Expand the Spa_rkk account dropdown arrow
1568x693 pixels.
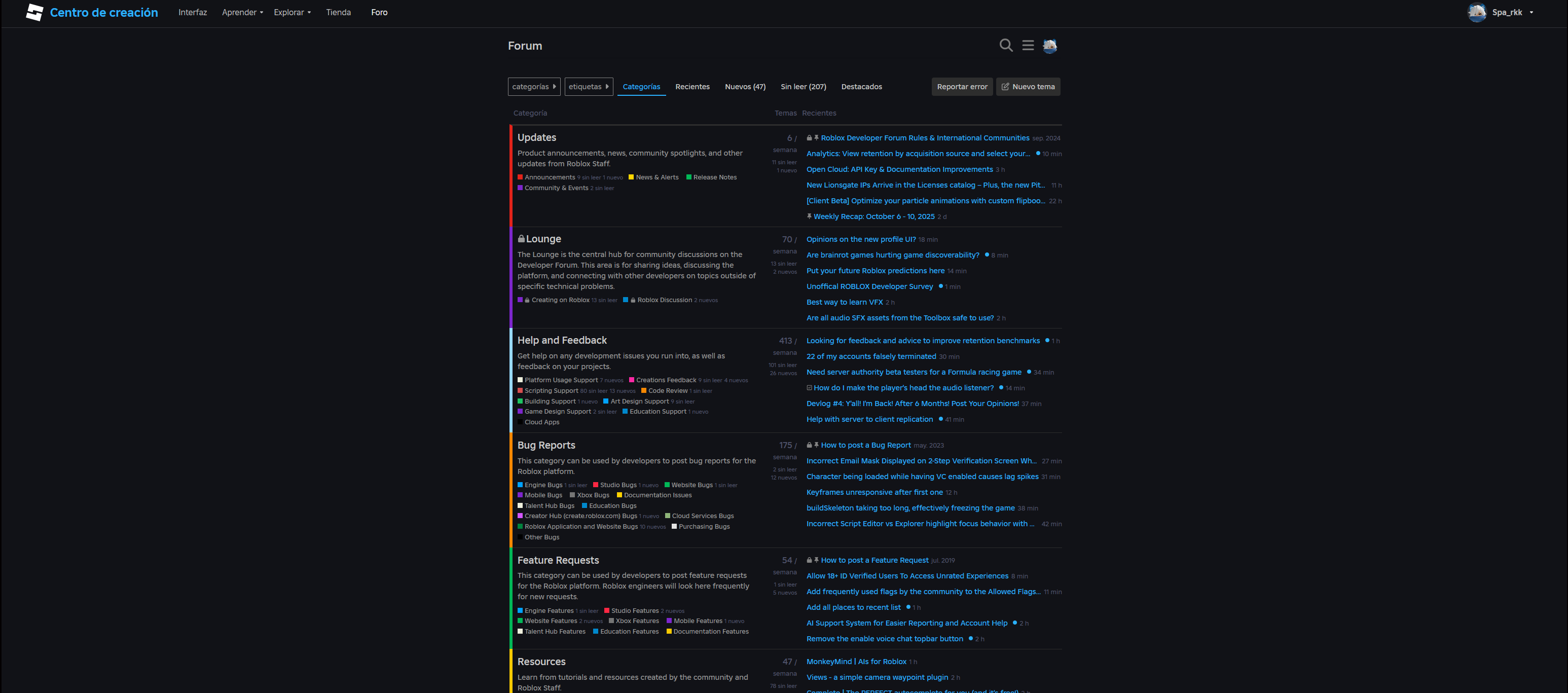pyautogui.click(x=1531, y=12)
